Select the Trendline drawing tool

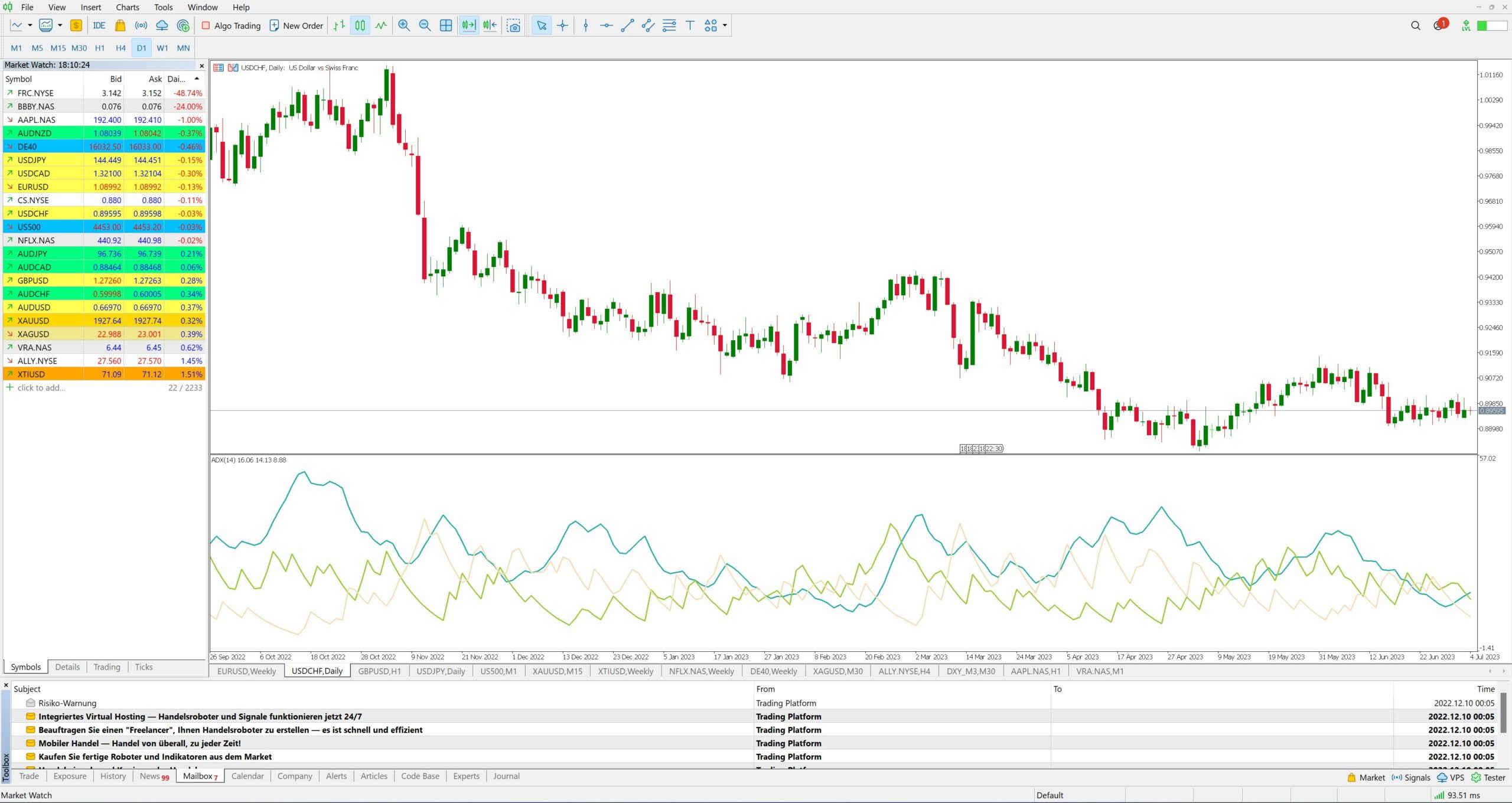coord(627,25)
